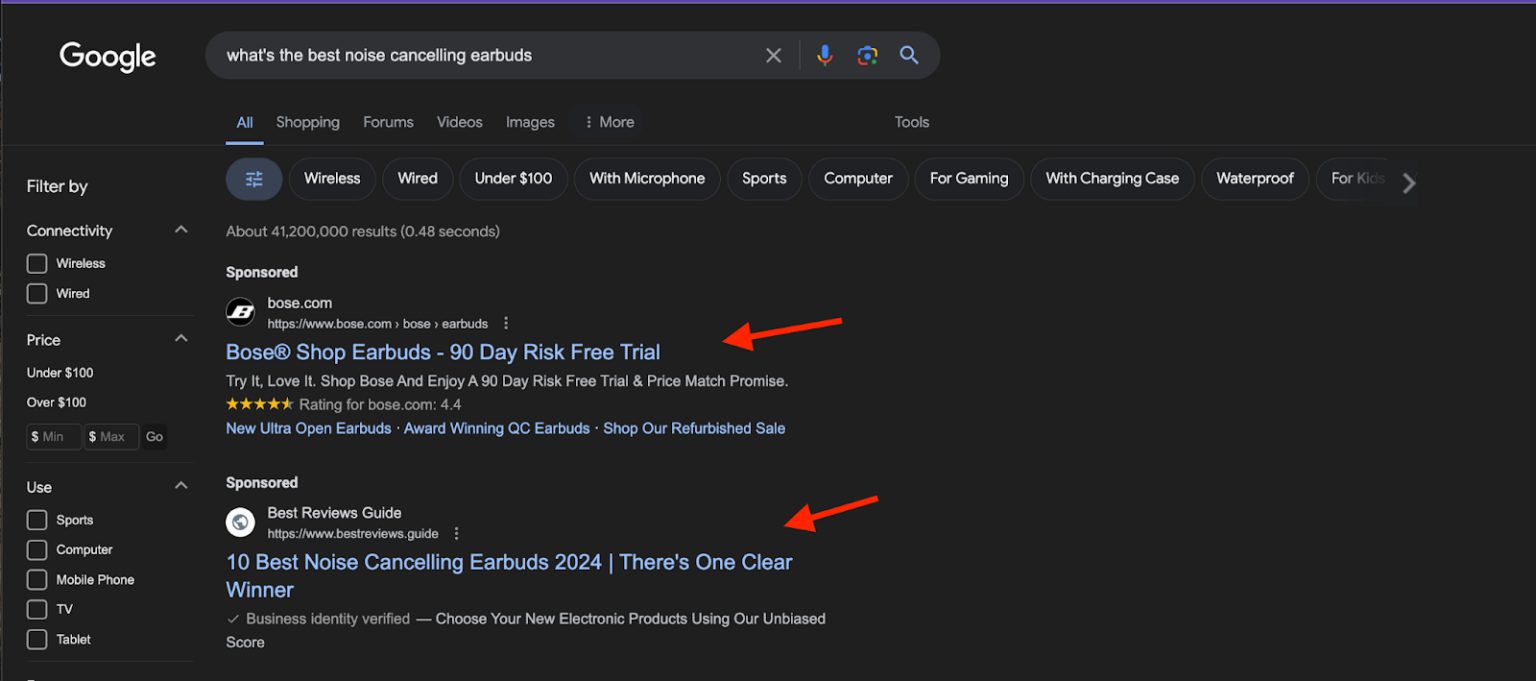Viewport: 1536px width, 681px height.
Task: Collapse the Price filter section
Action: [x=181, y=337]
